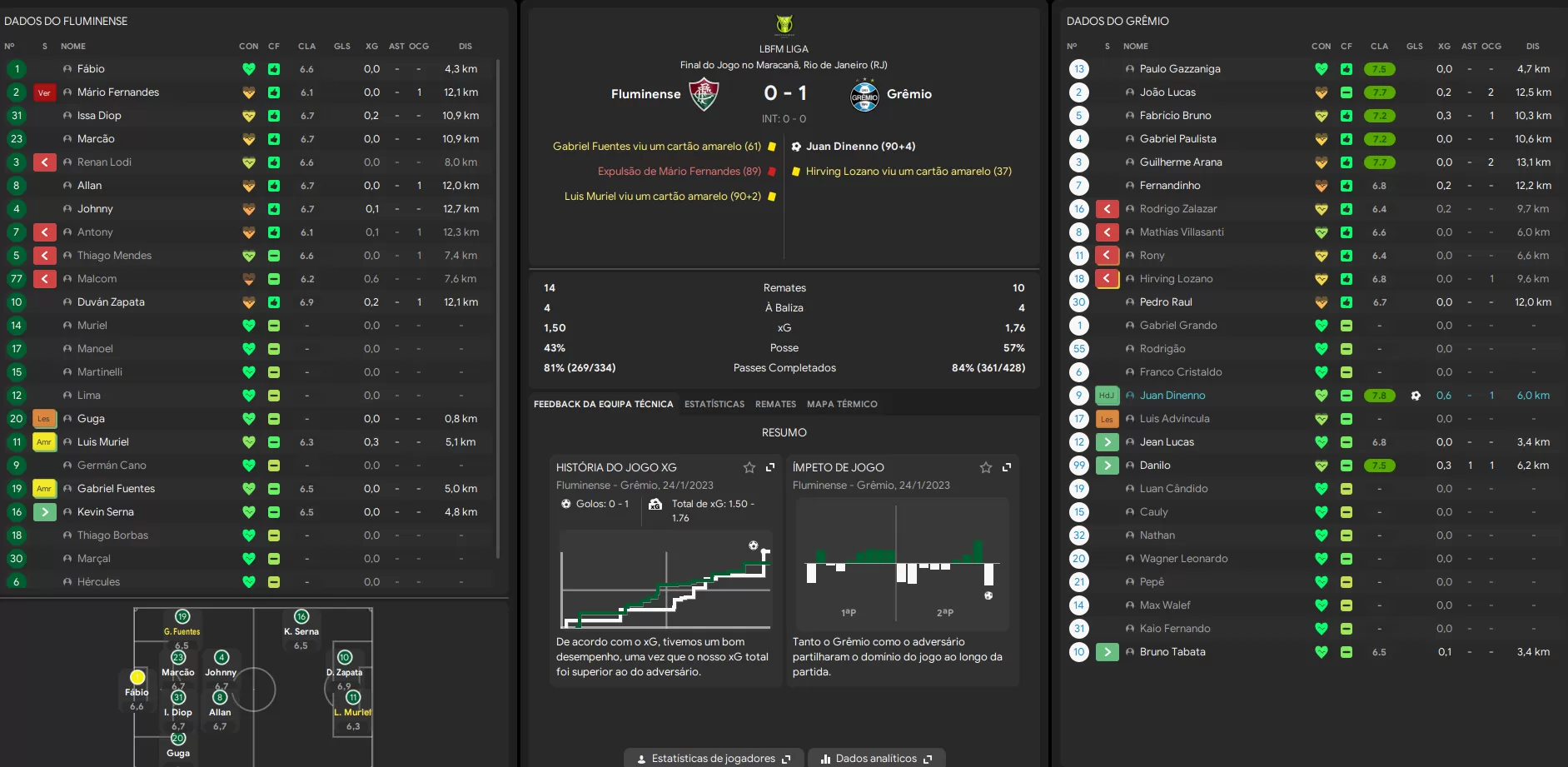This screenshot has width=1568, height=767.
Task: Open Feedback da Equipa Técnica tab
Action: click(x=604, y=405)
